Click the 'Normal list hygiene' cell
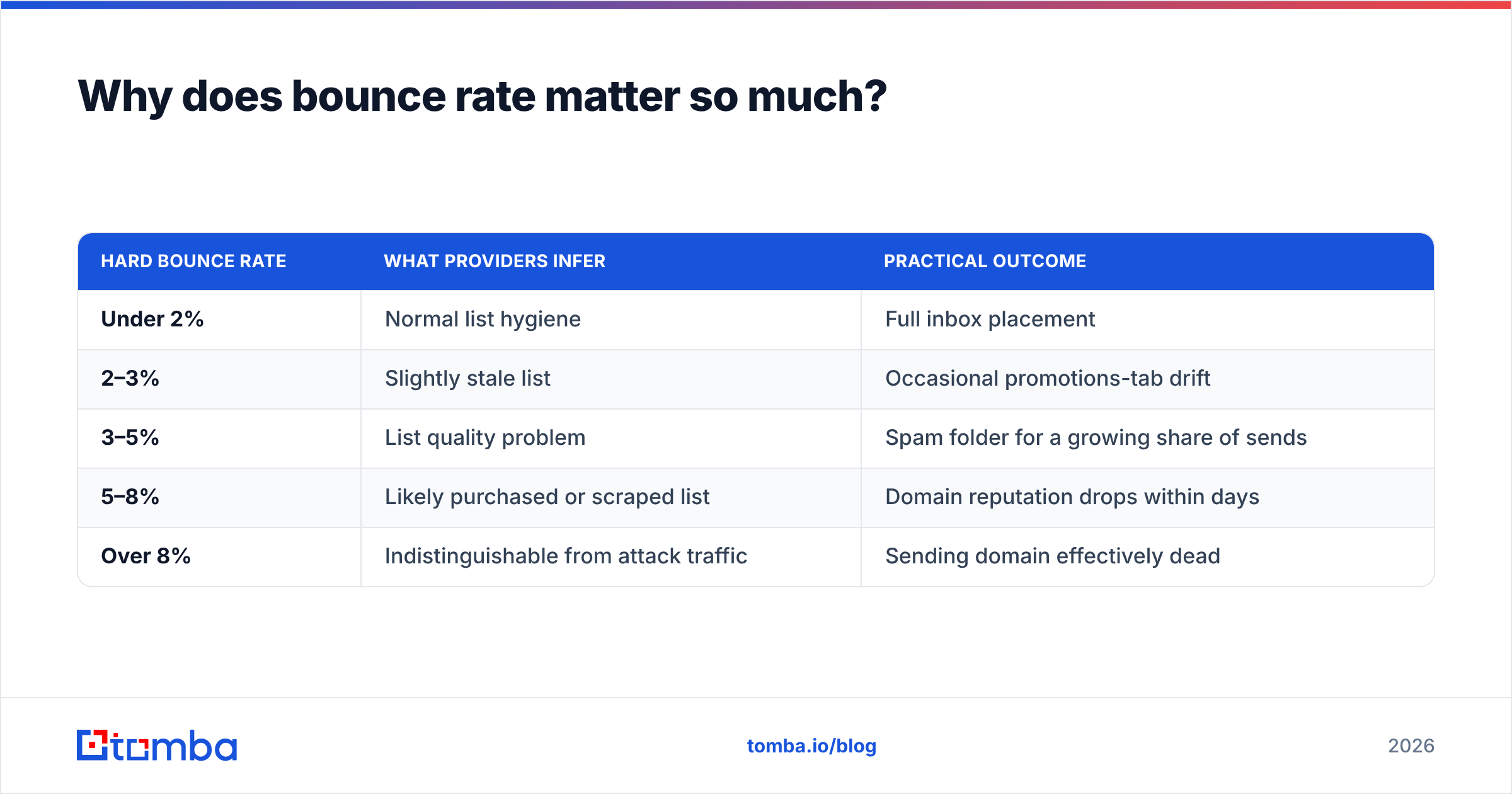This screenshot has height=794, width=1512. pos(611,319)
